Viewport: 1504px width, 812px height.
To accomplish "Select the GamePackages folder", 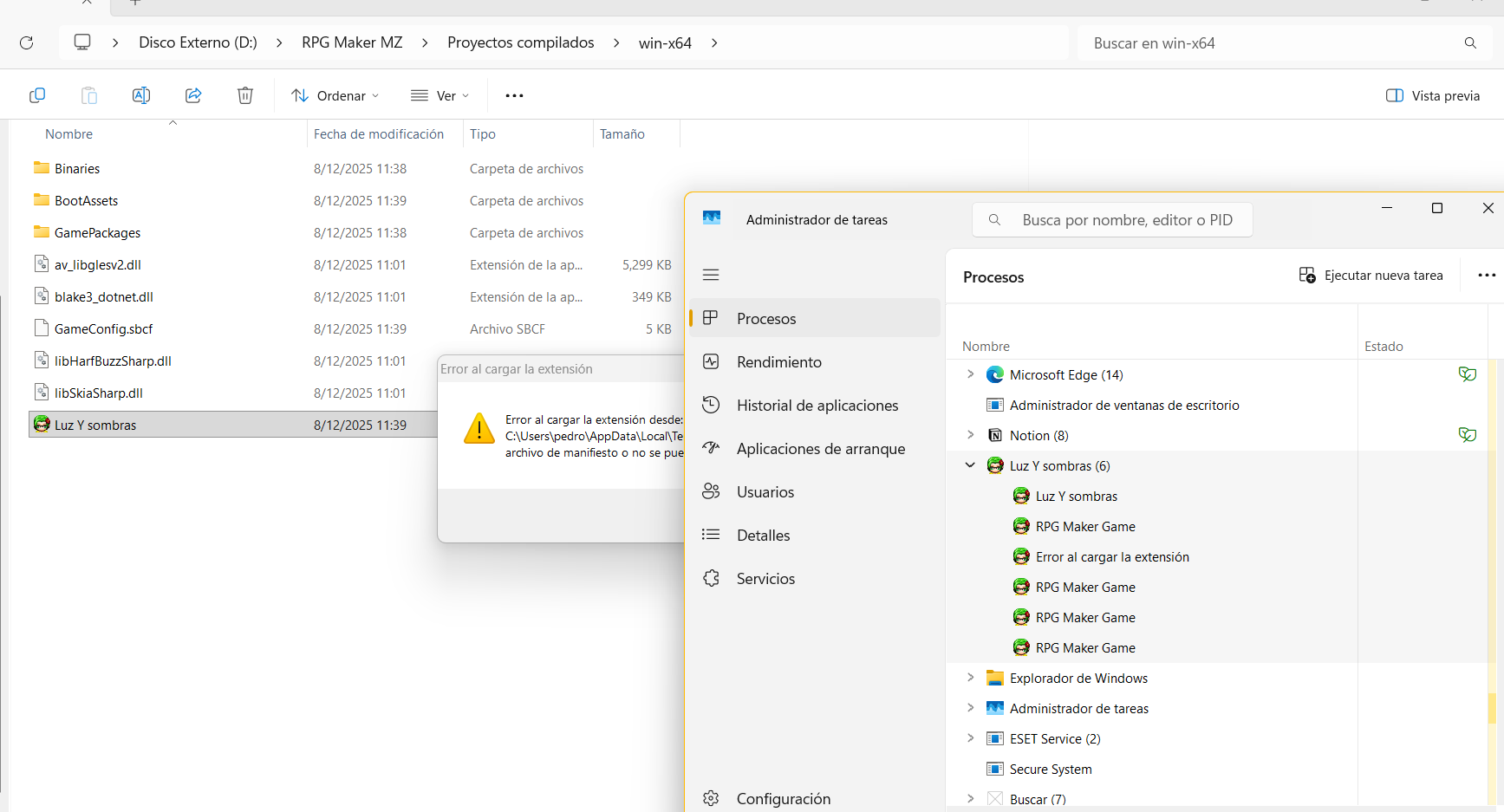I will click(97, 232).
